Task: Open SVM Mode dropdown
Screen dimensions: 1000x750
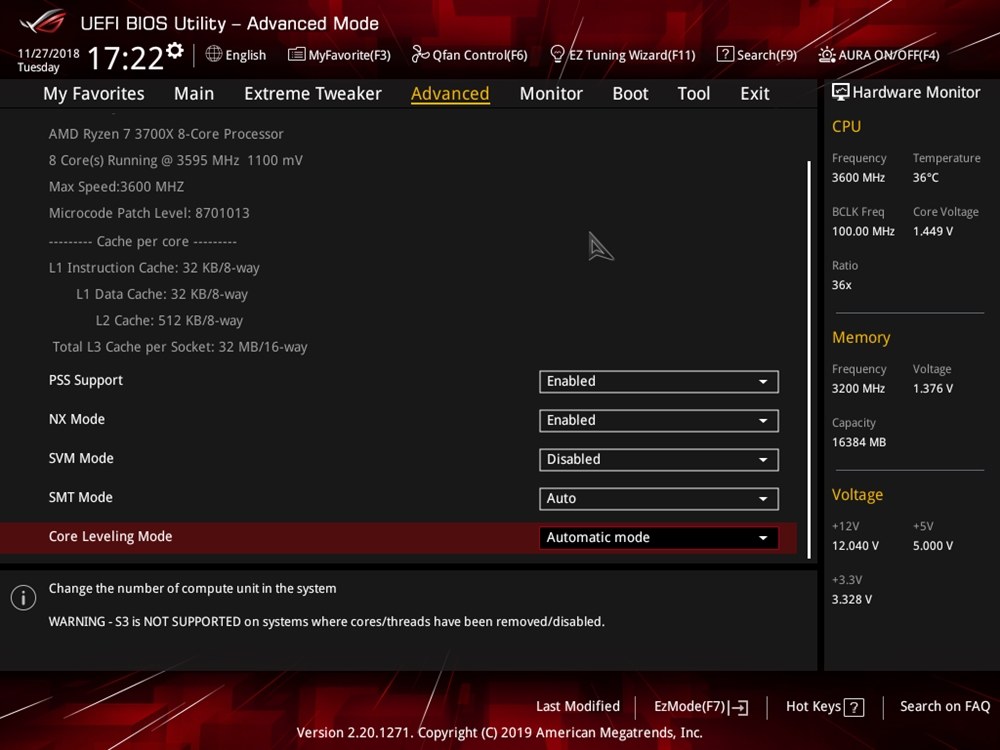Action: (x=659, y=459)
